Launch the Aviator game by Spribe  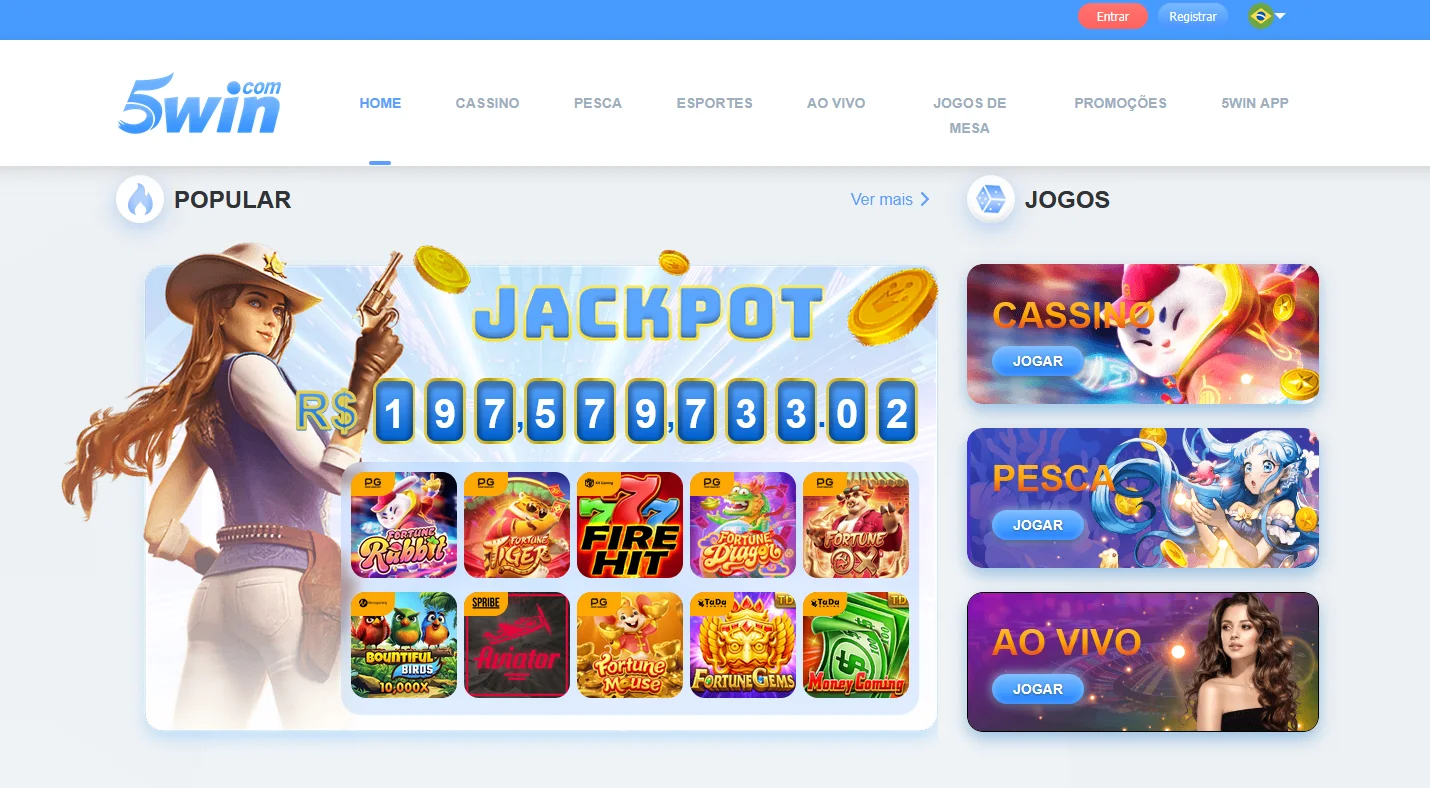pyautogui.click(x=517, y=645)
